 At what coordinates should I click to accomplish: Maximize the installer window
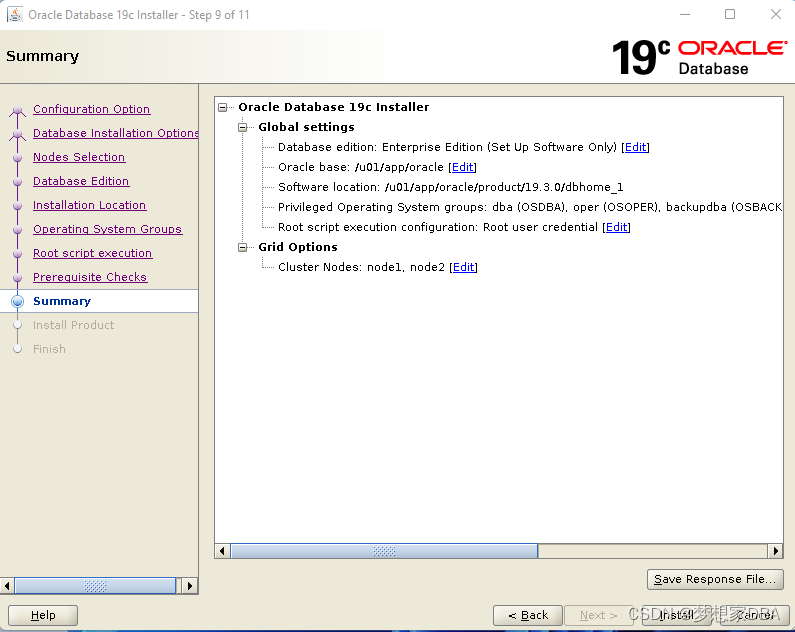point(730,14)
